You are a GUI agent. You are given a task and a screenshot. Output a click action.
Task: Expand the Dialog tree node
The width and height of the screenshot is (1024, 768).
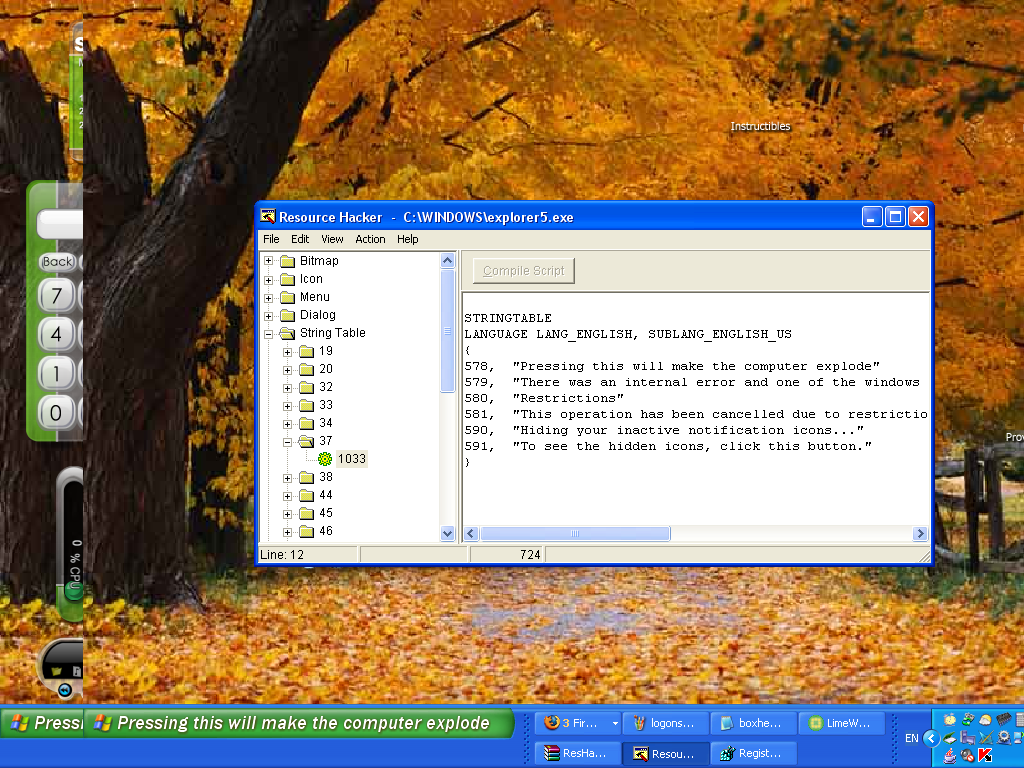(268, 316)
